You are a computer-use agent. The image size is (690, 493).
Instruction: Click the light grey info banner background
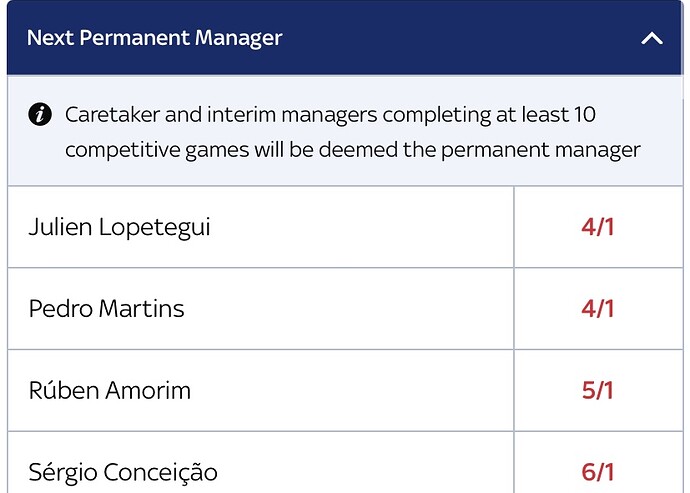coord(345,130)
